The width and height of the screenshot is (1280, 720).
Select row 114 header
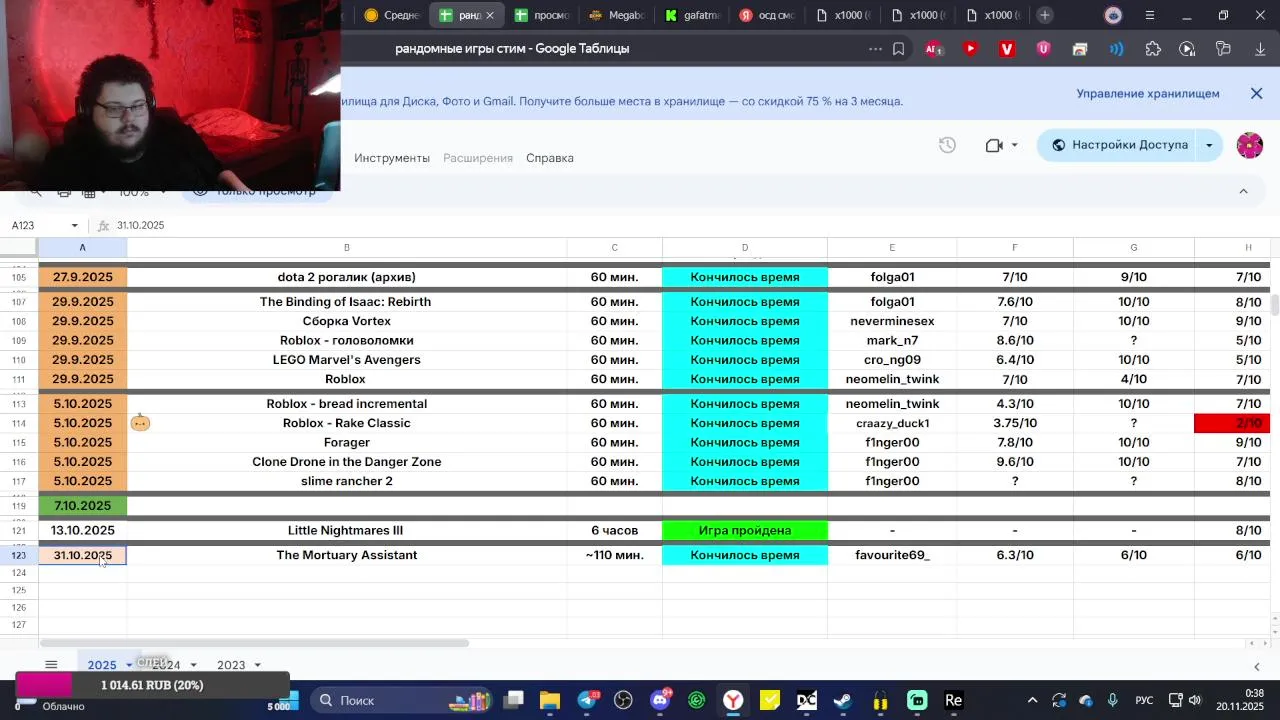tap(19, 424)
